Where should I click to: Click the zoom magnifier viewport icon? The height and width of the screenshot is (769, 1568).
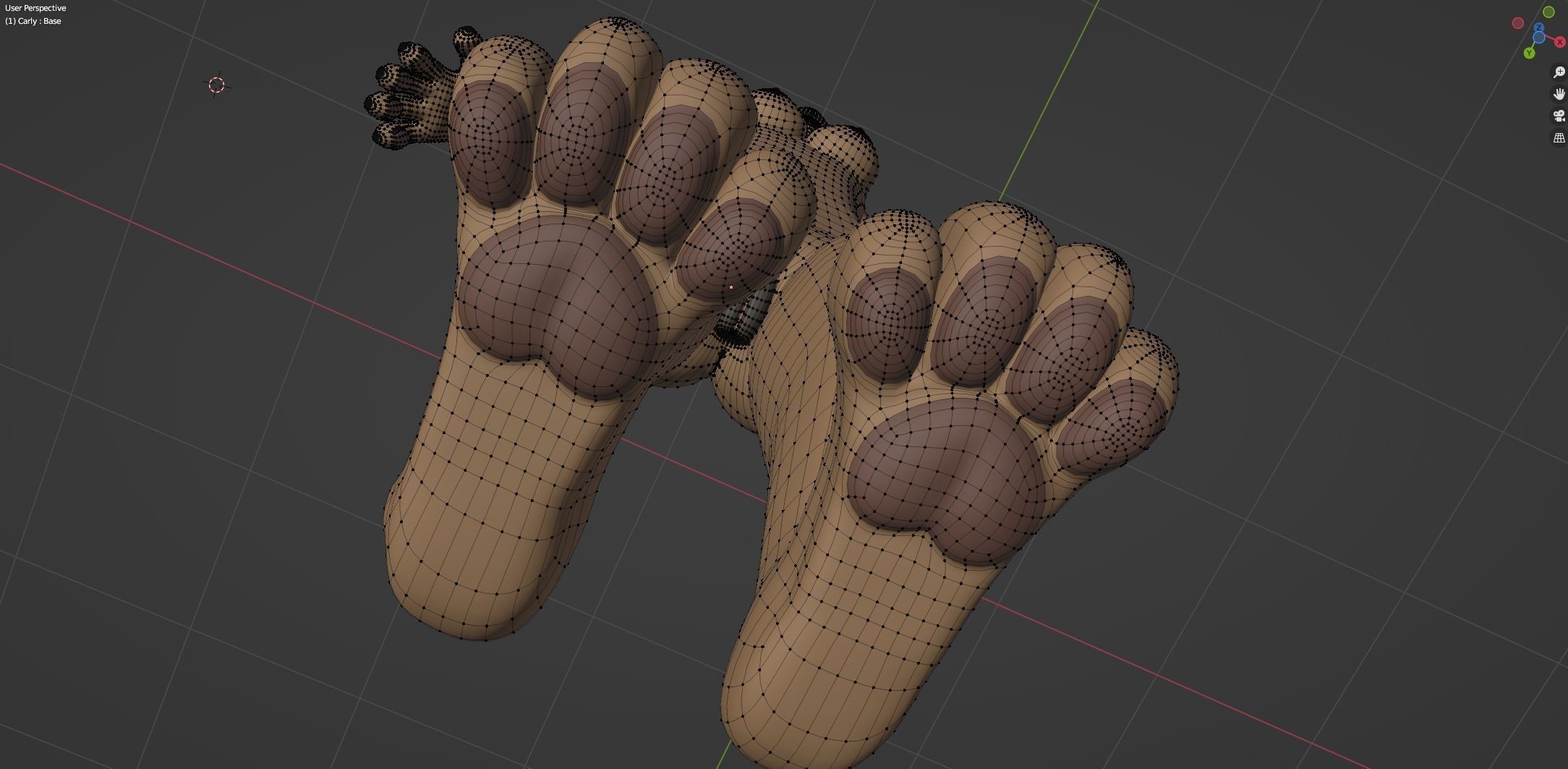click(1559, 72)
